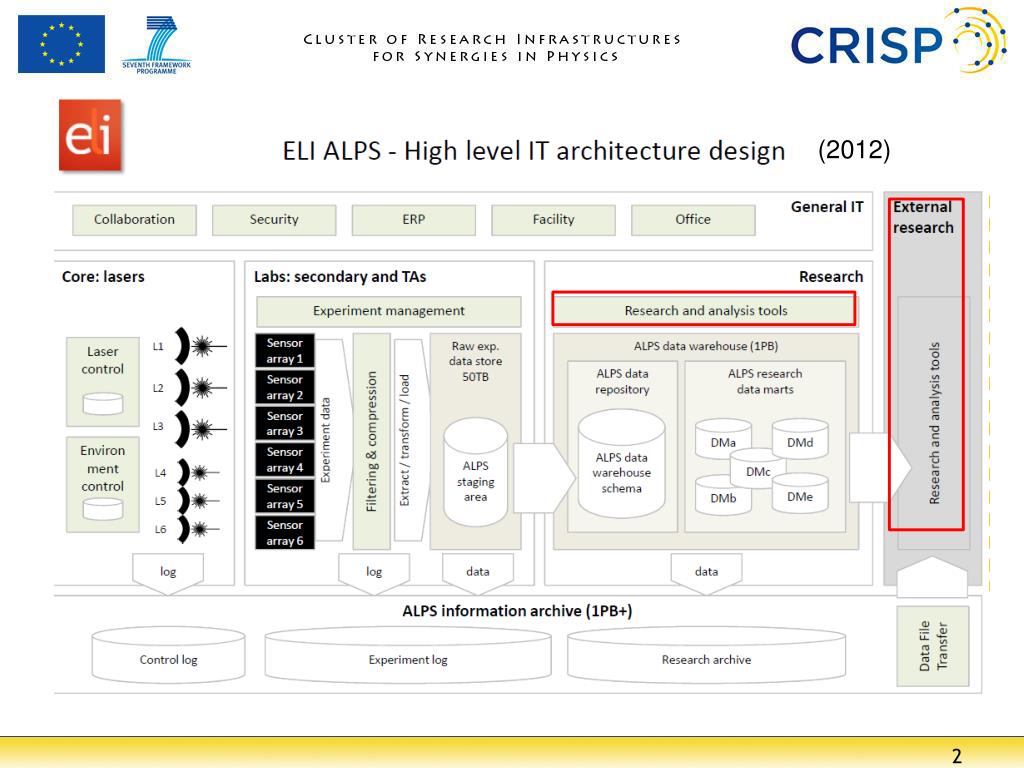Click the "General IT" label
This screenshot has height=768, width=1024.
pos(827,207)
